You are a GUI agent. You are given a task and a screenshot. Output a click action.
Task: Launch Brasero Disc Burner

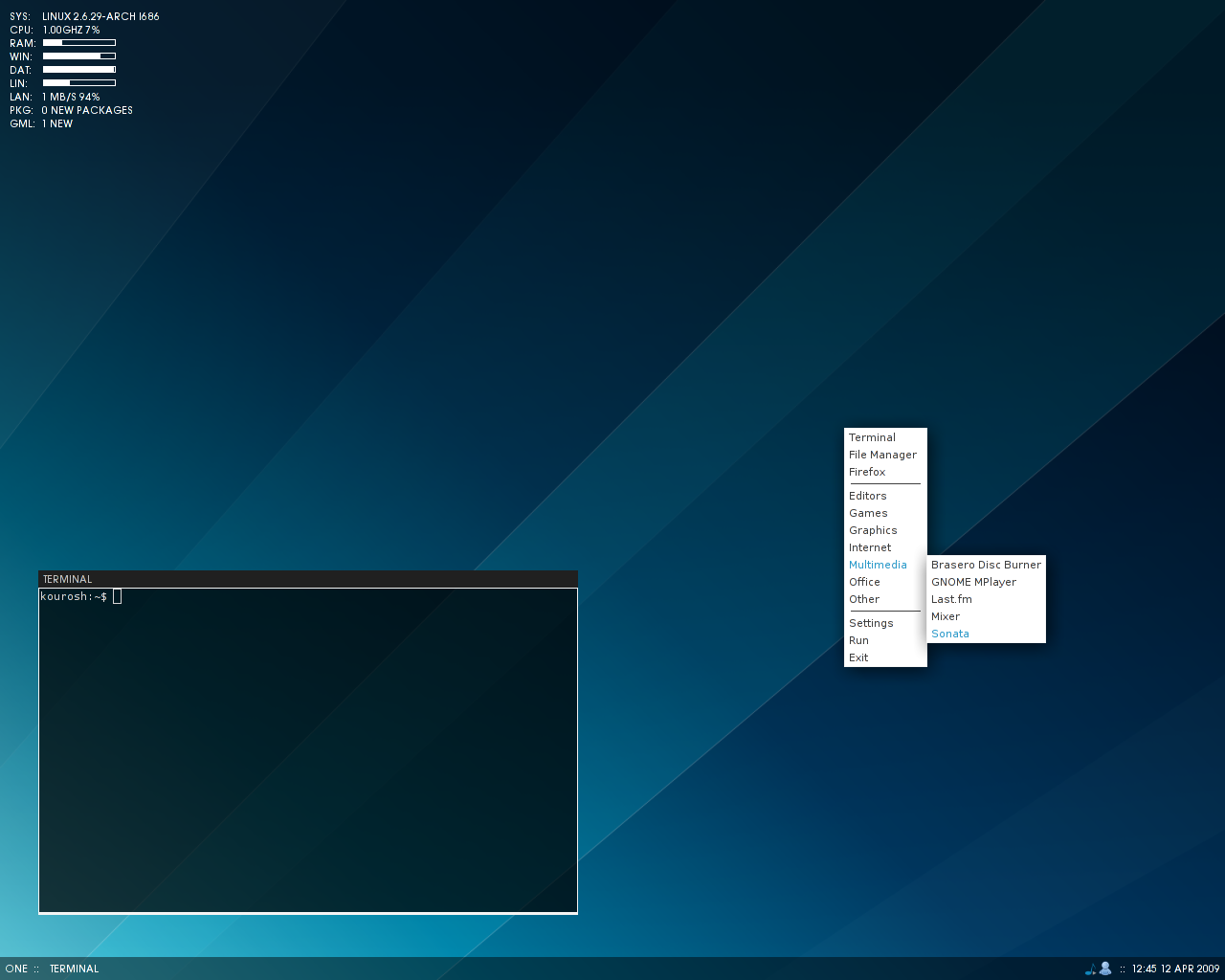pos(986,565)
